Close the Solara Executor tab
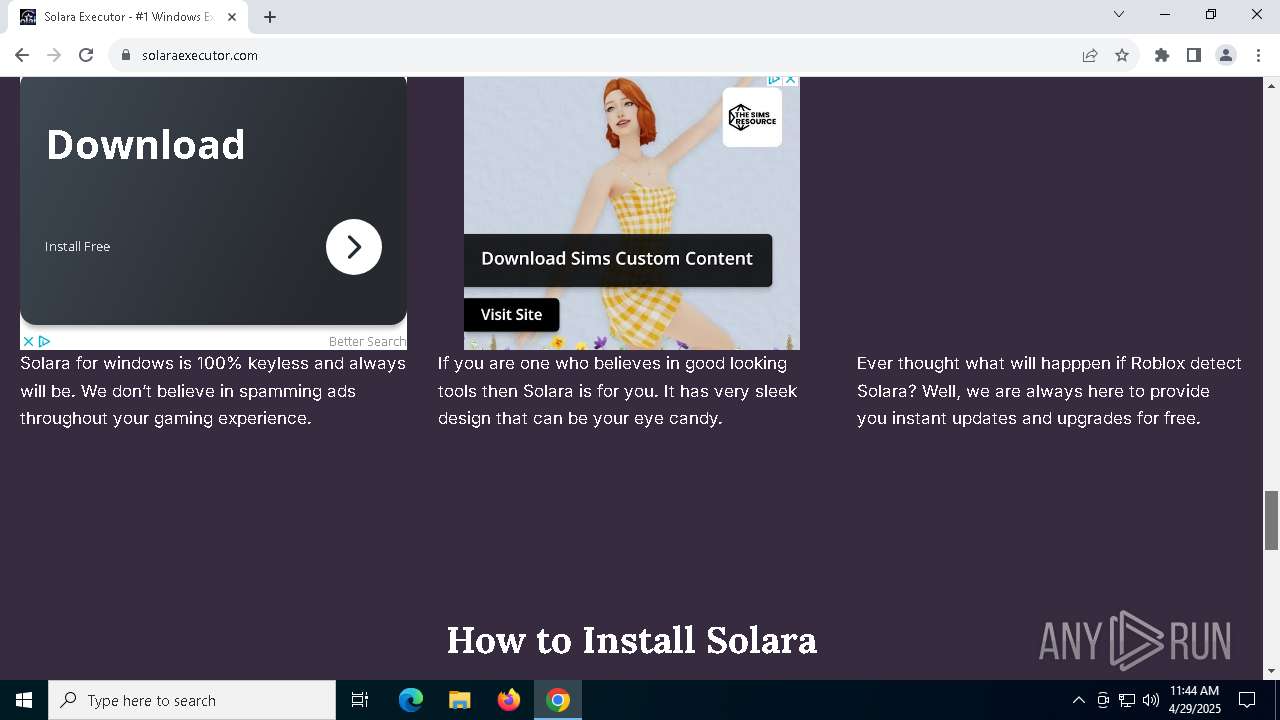 tap(232, 17)
